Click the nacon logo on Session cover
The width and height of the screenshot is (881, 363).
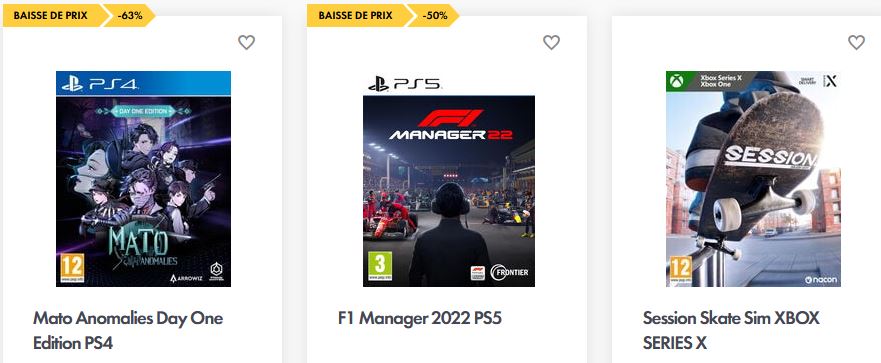[x=821, y=279]
